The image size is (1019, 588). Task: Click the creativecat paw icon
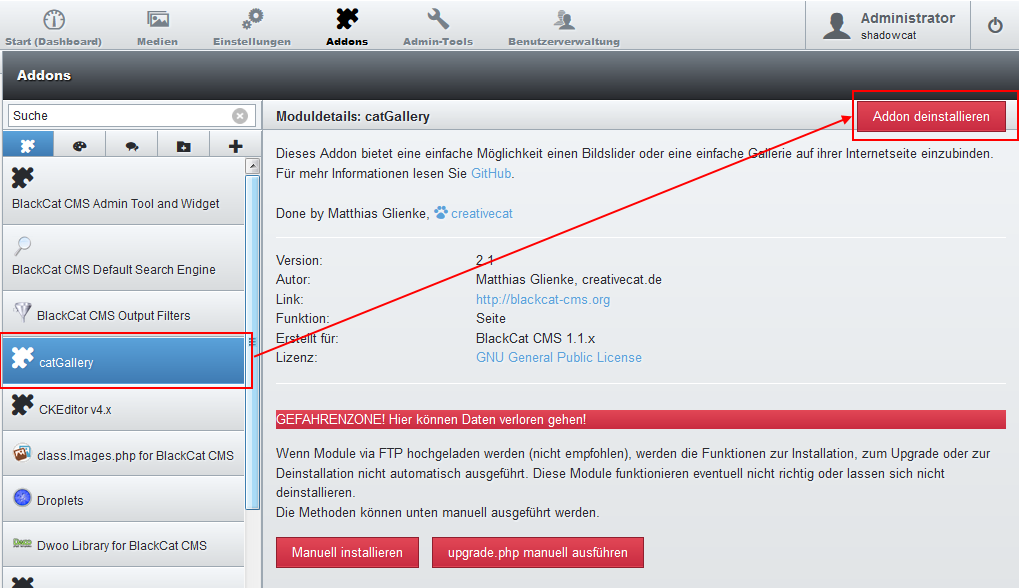point(441,212)
